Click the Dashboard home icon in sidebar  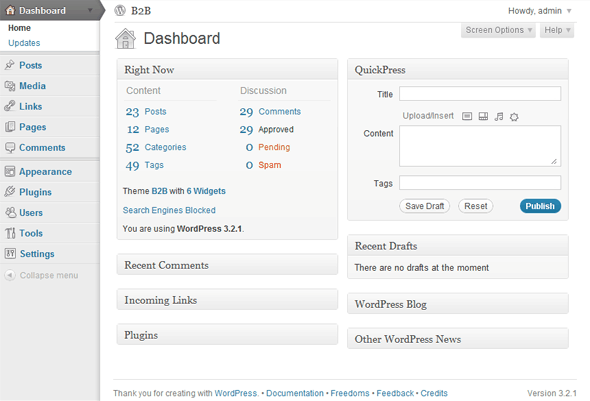click(10, 10)
